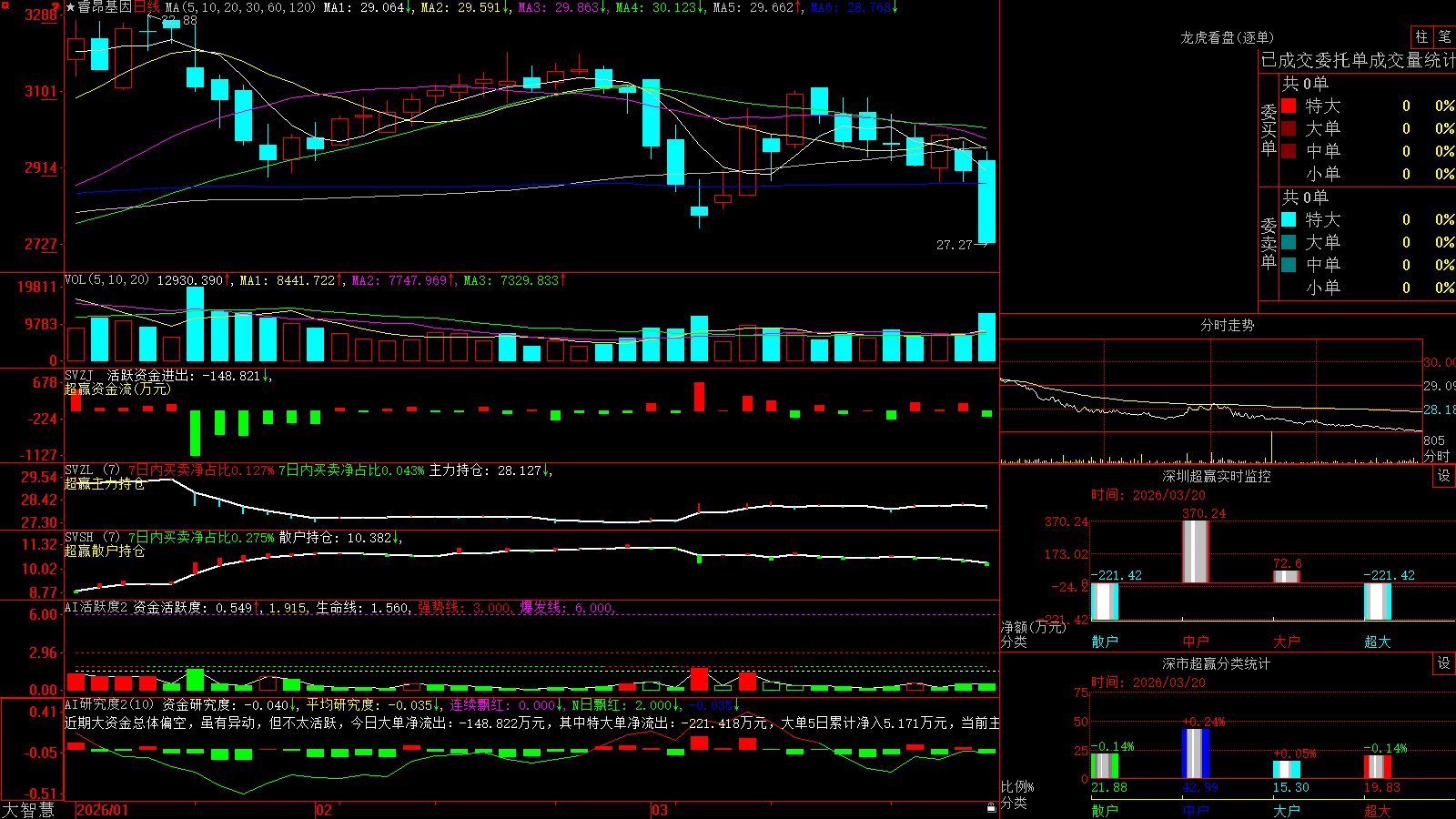
Task: Click the 27.27 low price annotation
Action: pos(955,245)
